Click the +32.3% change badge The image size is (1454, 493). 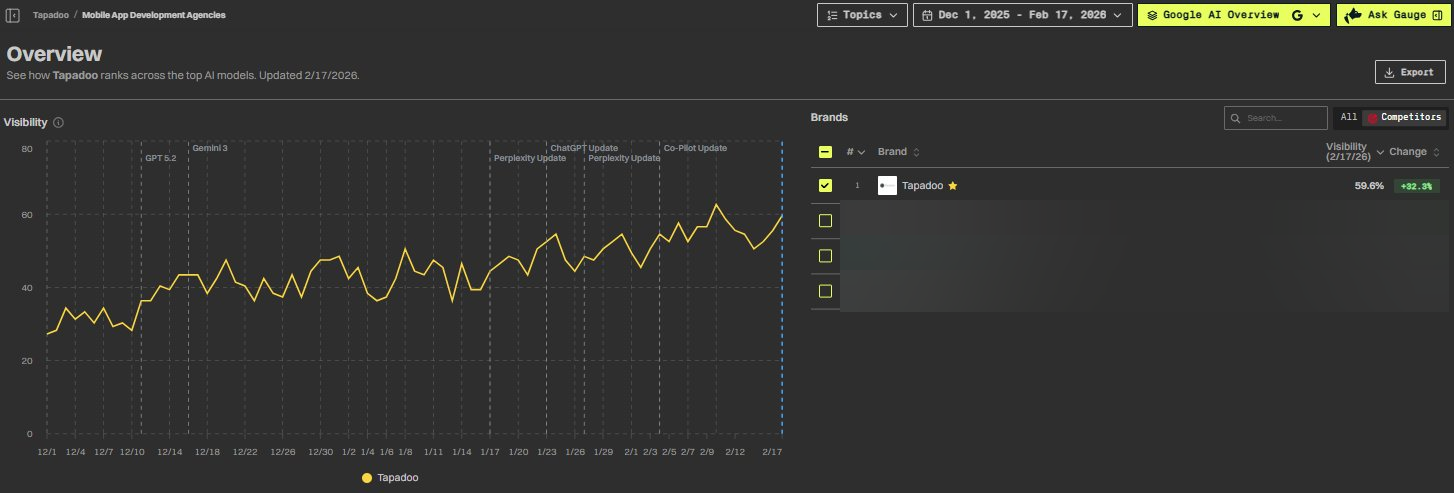[x=1415, y=186]
